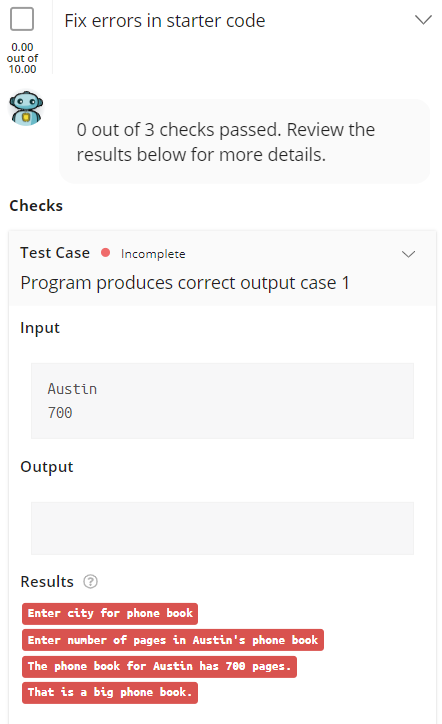Click the 0.00 out of 10.00 score
The image size is (442, 724).
click(x=22, y=58)
